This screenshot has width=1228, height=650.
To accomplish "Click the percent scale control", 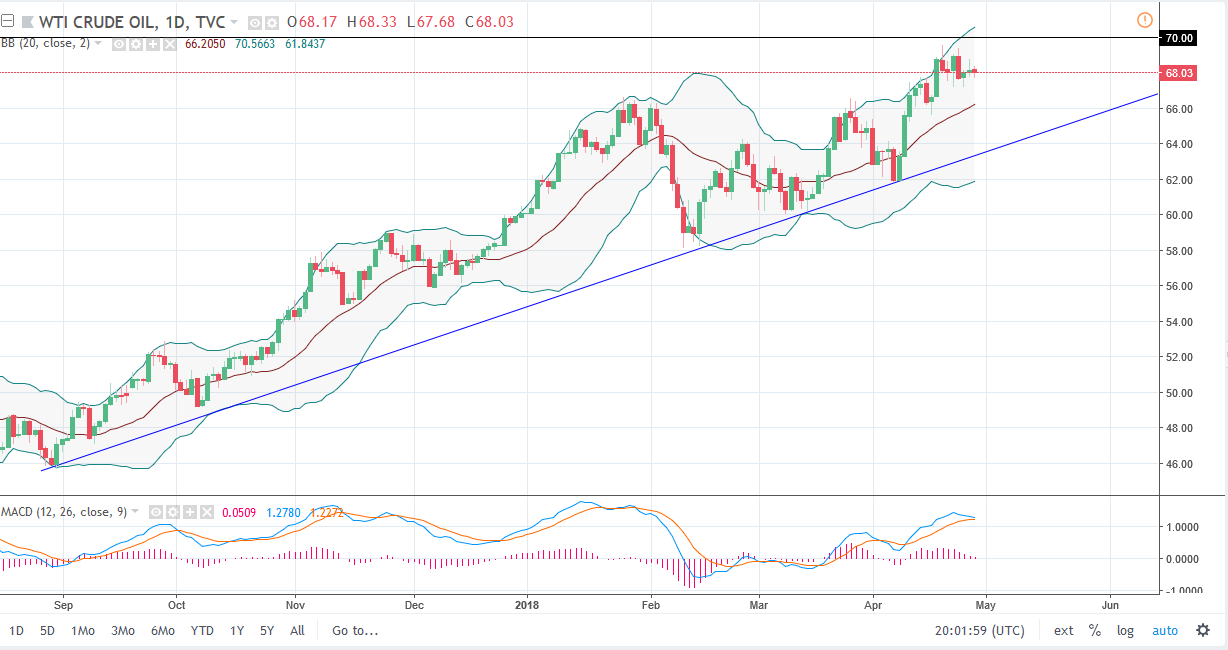I will (x=1094, y=631).
